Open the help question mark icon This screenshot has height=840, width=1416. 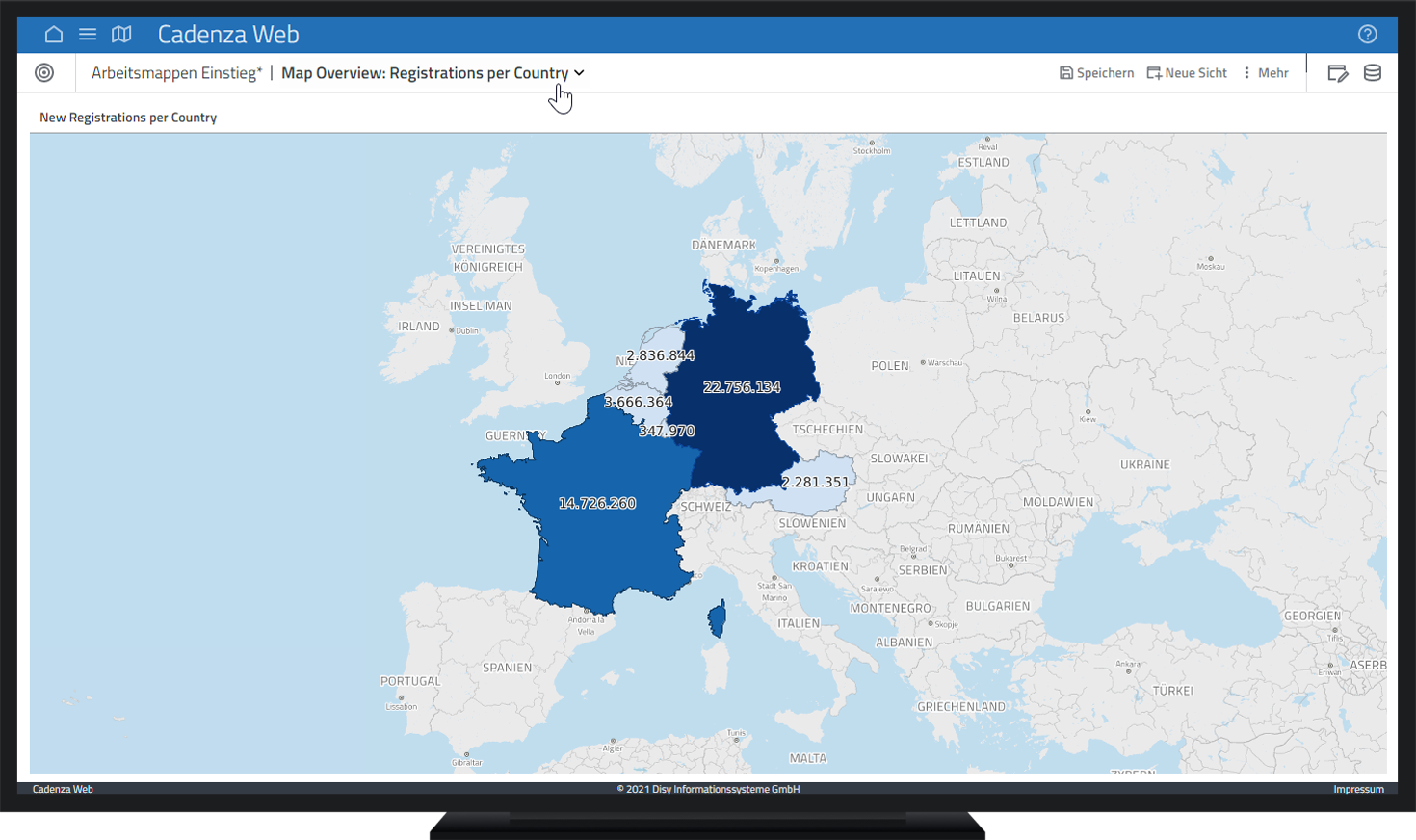1367,35
